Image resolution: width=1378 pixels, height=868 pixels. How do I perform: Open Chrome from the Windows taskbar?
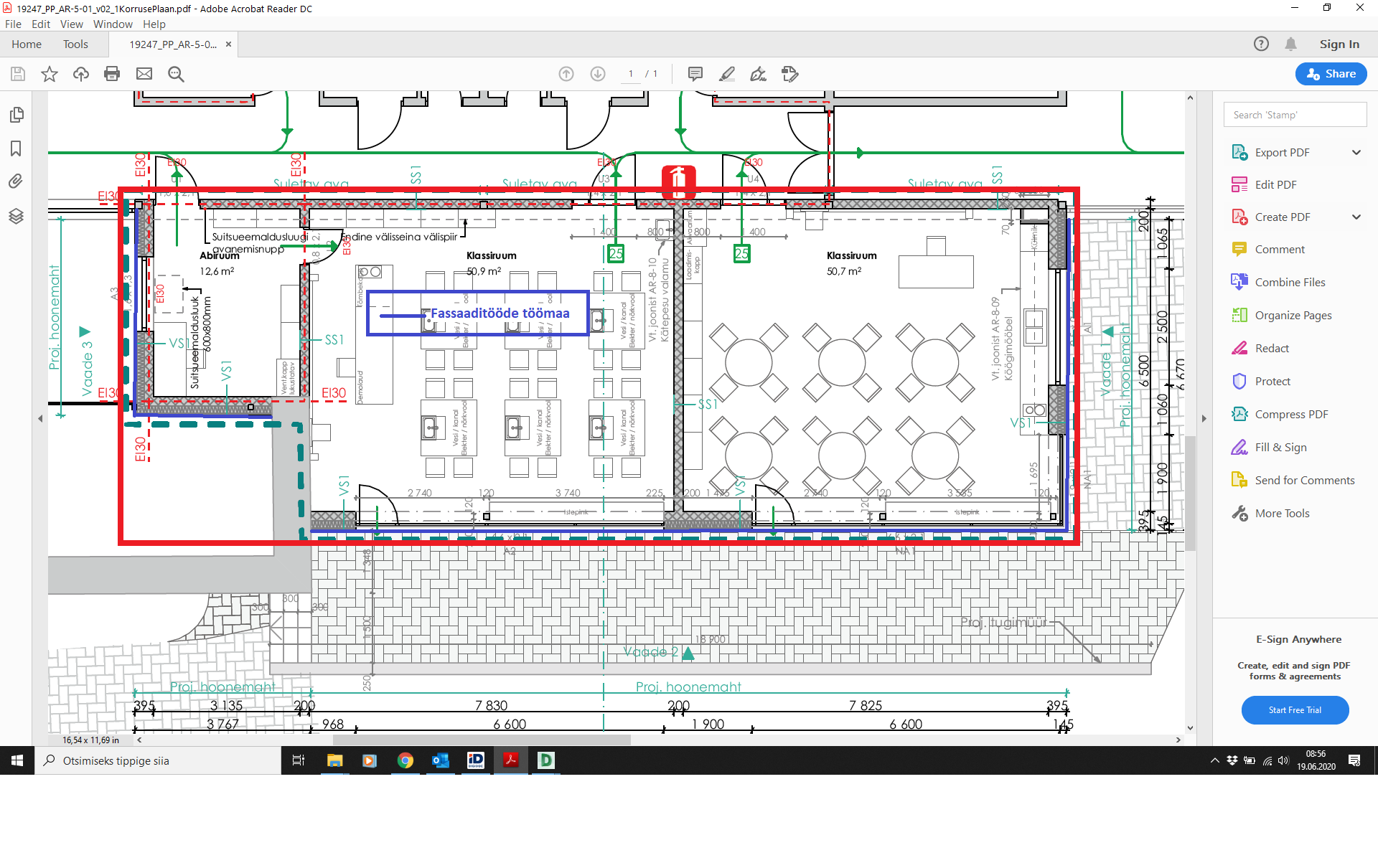click(x=406, y=760)
